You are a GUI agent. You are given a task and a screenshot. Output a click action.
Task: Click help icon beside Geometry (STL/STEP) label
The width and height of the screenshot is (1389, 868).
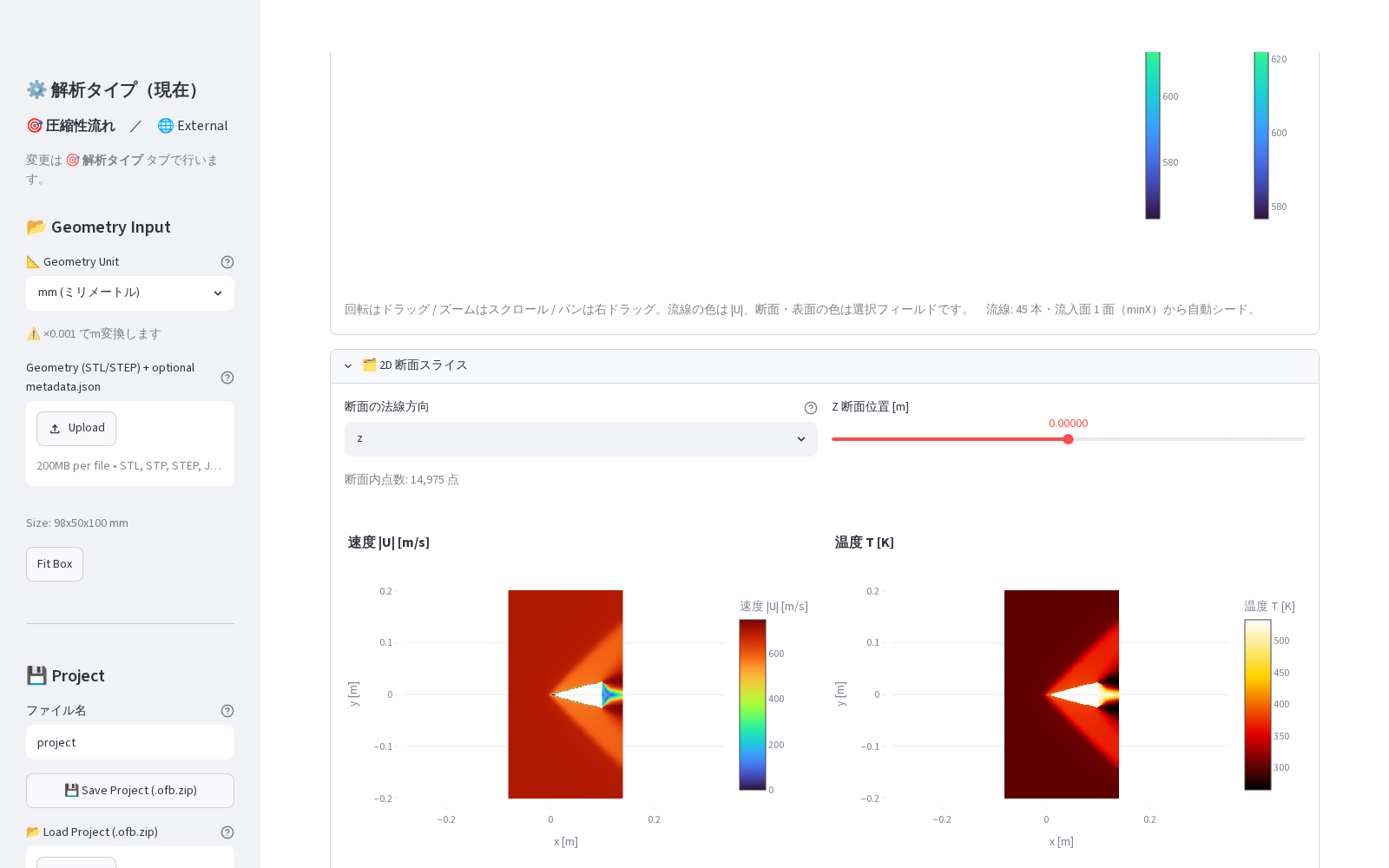click(x=227, y=378)
